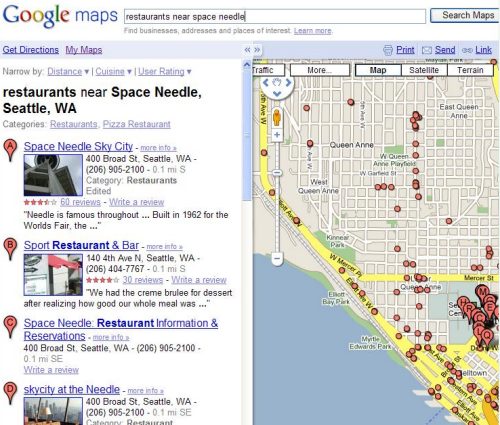Open Get Directions
The width and height of the screenshot is (500, 425).
point(31,50)
